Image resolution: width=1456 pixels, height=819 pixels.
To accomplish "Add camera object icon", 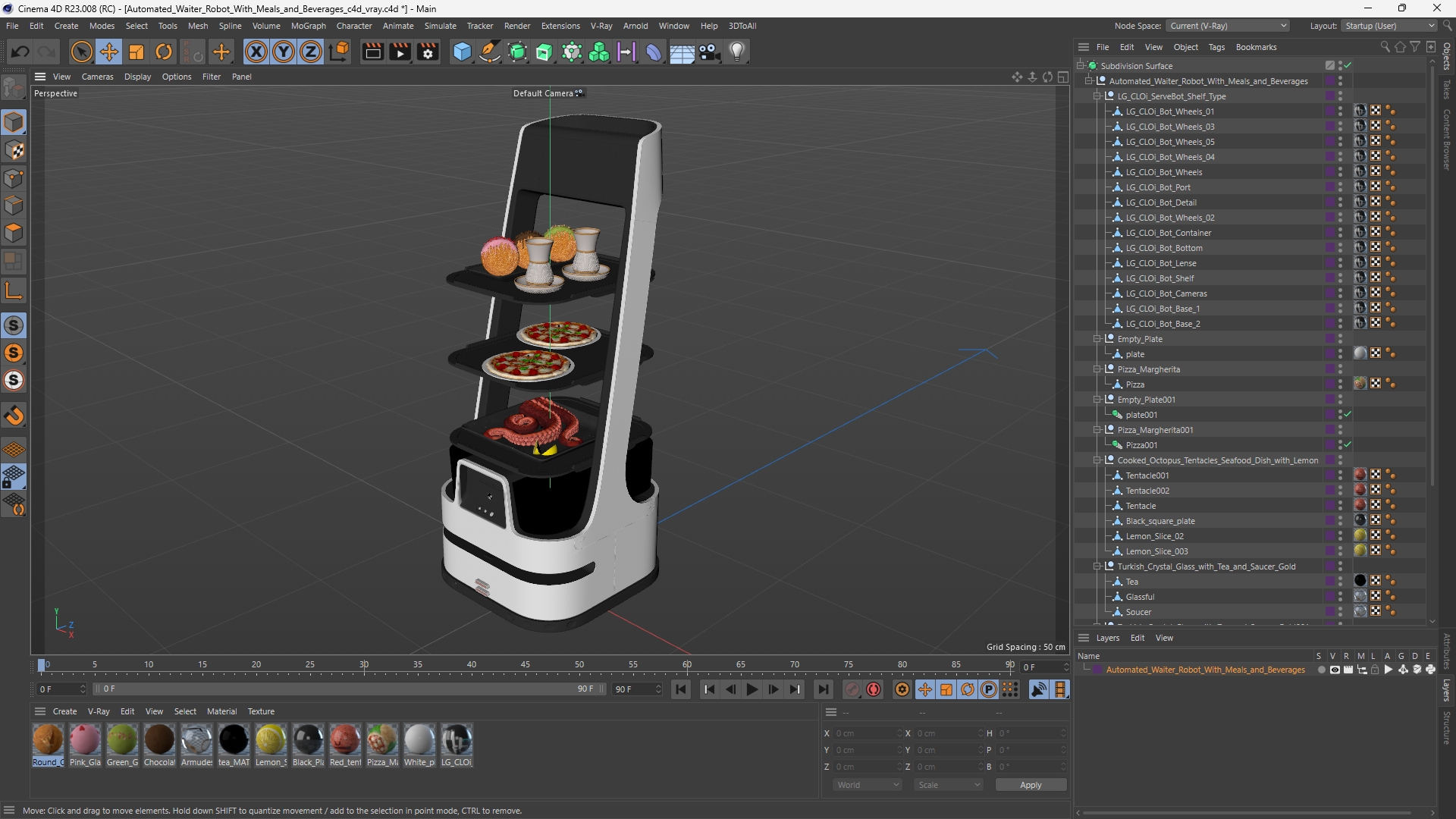I will (x=710, y=52).
